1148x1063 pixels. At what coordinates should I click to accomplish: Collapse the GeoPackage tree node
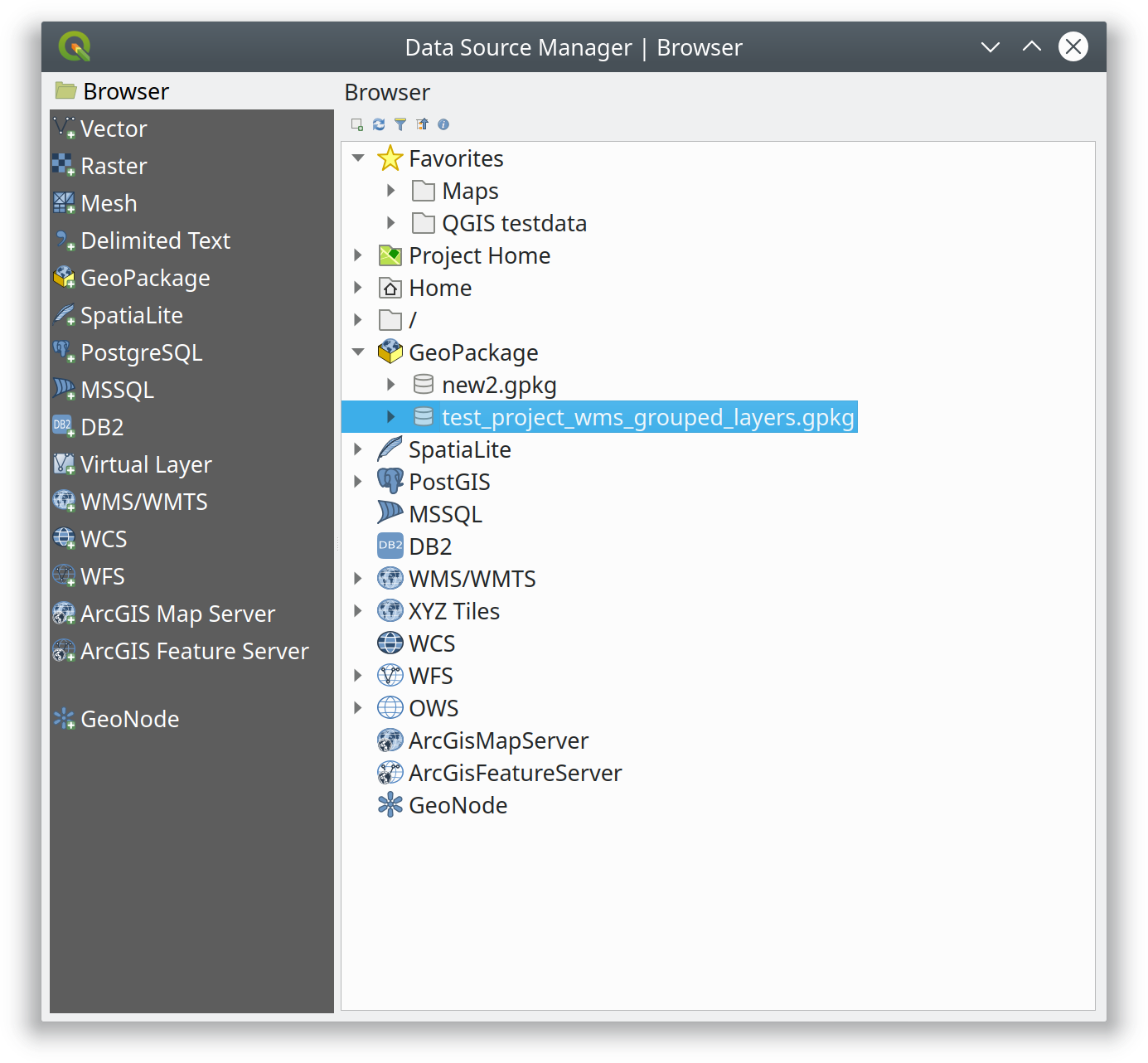pos(358,352)
